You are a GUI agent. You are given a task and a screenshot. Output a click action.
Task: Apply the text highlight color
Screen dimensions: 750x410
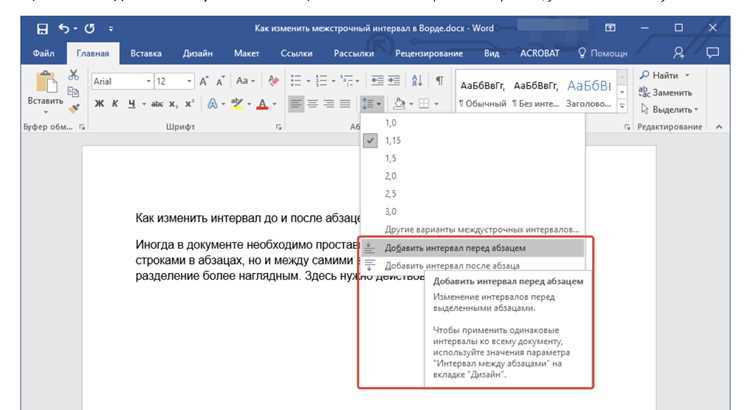pyautogui.click(x=237, y=104)
